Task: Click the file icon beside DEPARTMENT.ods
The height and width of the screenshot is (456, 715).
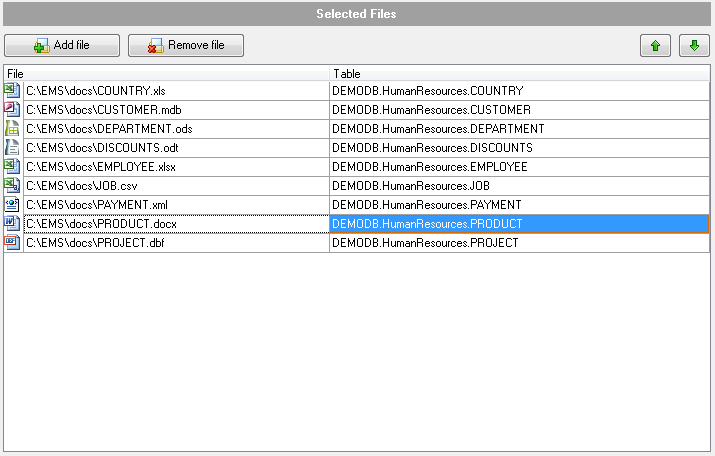Action: pyautogui.click(x=12, y=128)
